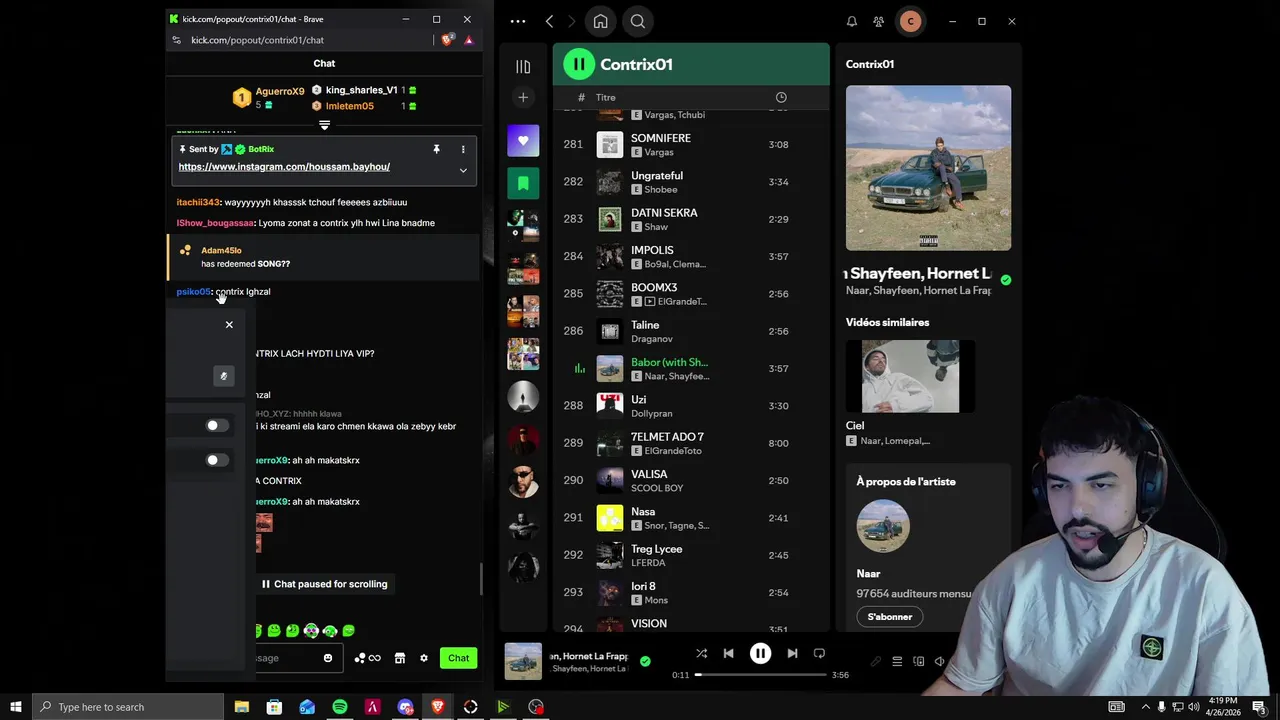
Task: Open Spotify three-dot menu
Action: point(517,21)
